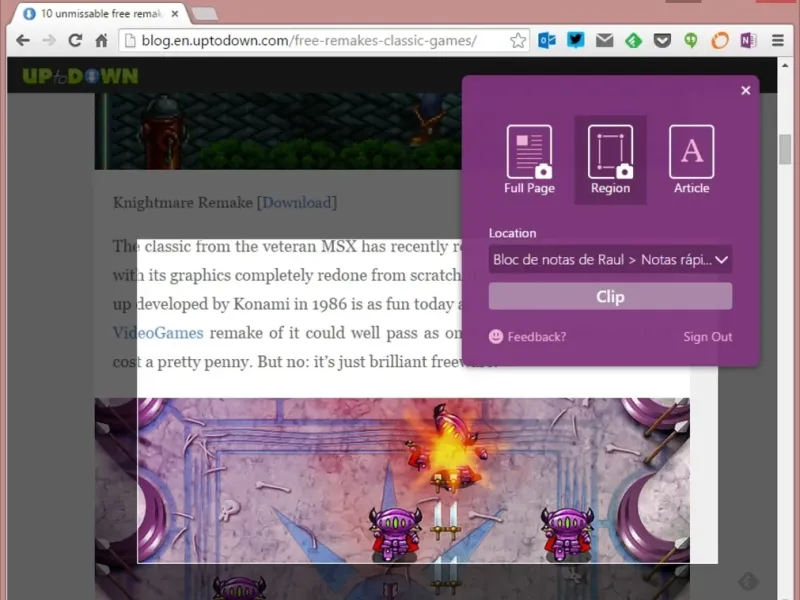Click the Clip button
The width and height of the screenshot is (800, 600).
610,296
